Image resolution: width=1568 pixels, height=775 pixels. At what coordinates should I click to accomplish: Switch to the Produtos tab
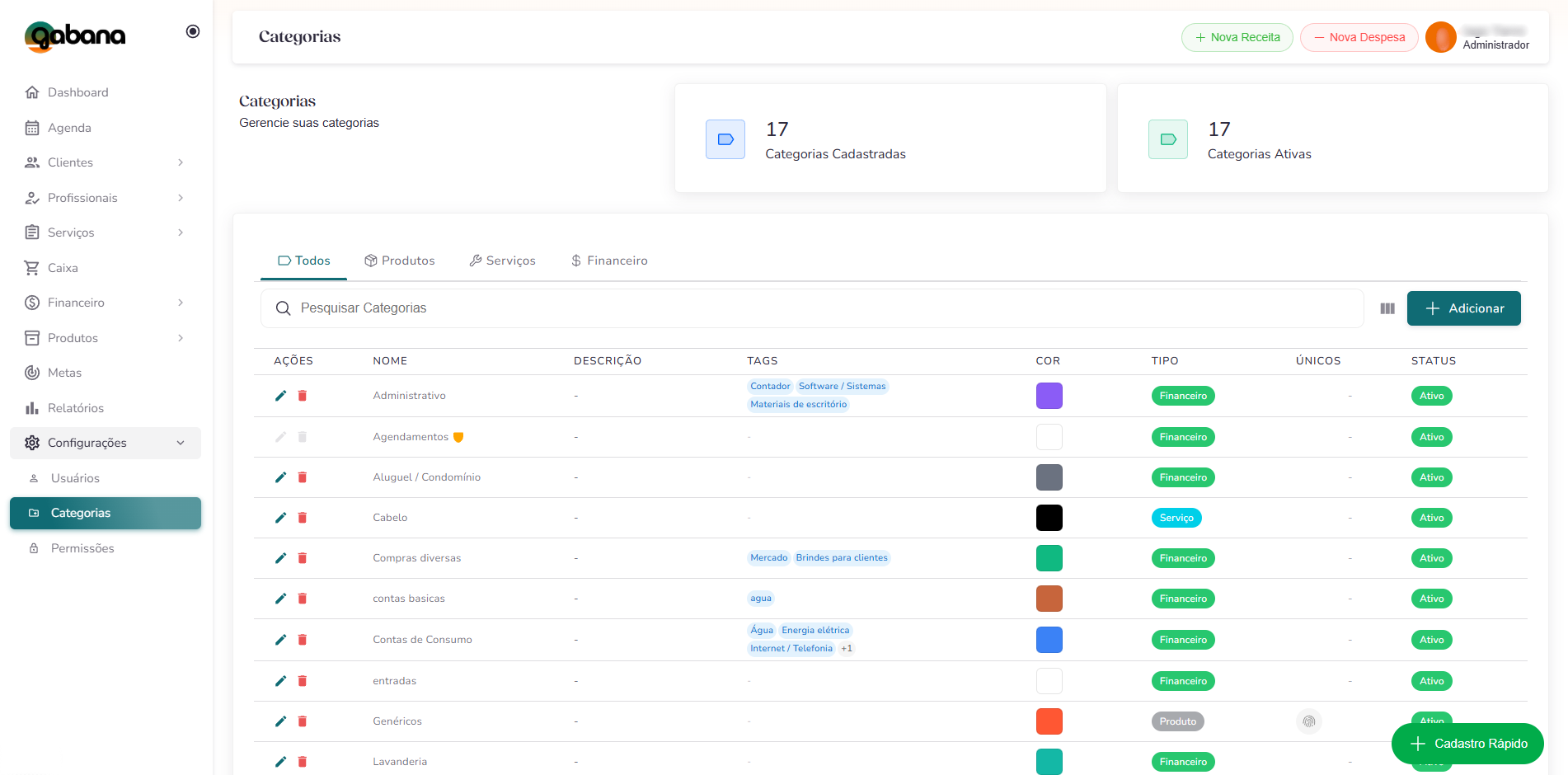click(x=400, y=261)
